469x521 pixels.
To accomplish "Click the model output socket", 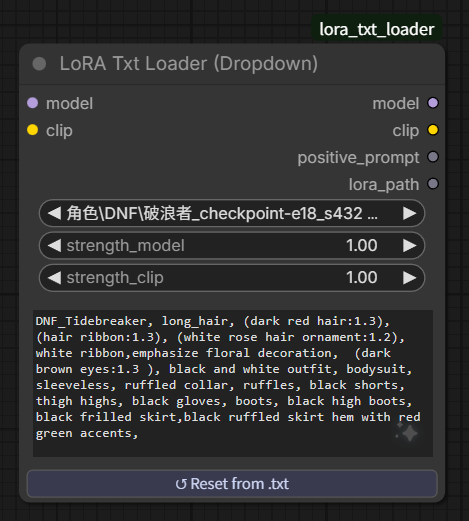I will pyautogui.click(x=433, y=103).
